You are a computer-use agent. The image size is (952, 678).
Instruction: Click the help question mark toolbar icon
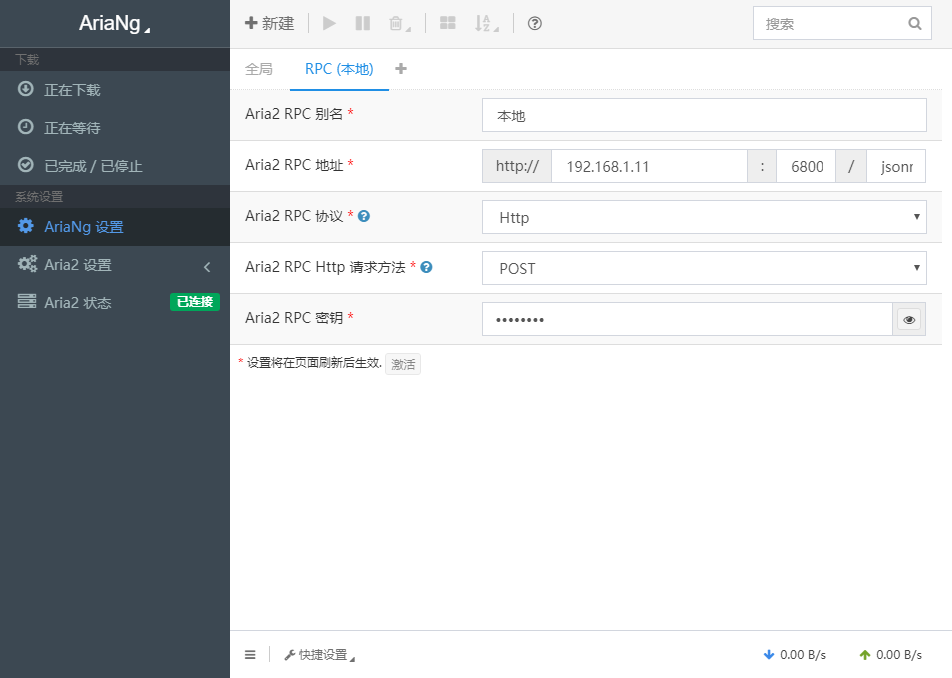pos(534,24)
